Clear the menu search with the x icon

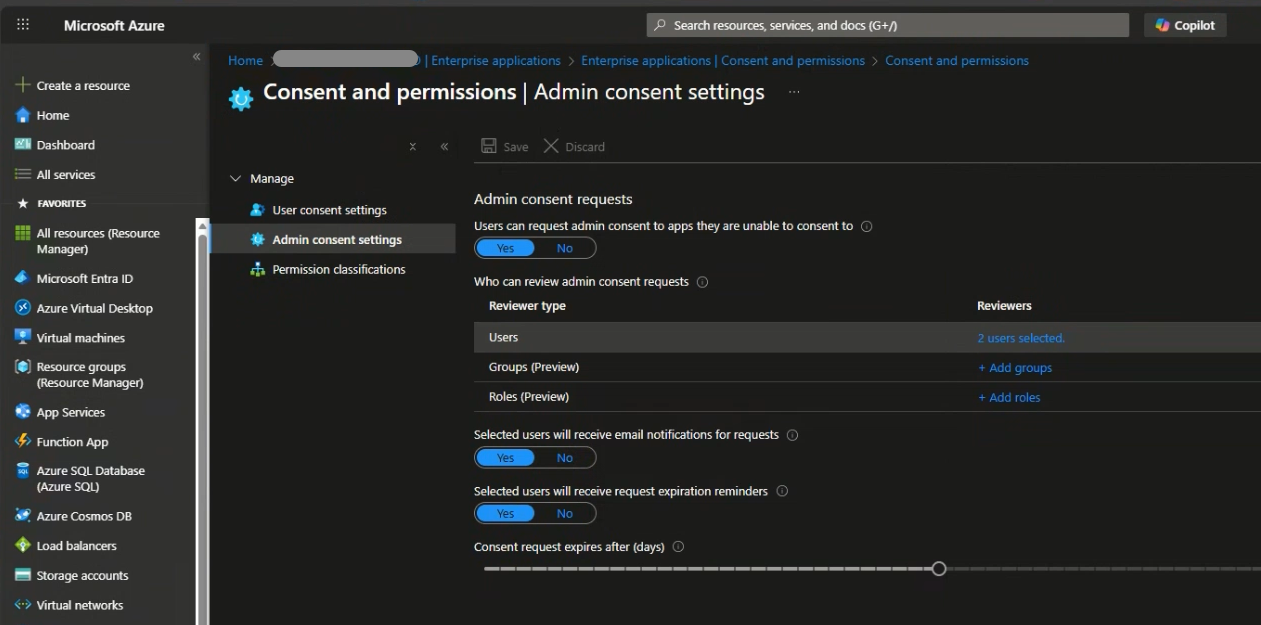(412, 146)
